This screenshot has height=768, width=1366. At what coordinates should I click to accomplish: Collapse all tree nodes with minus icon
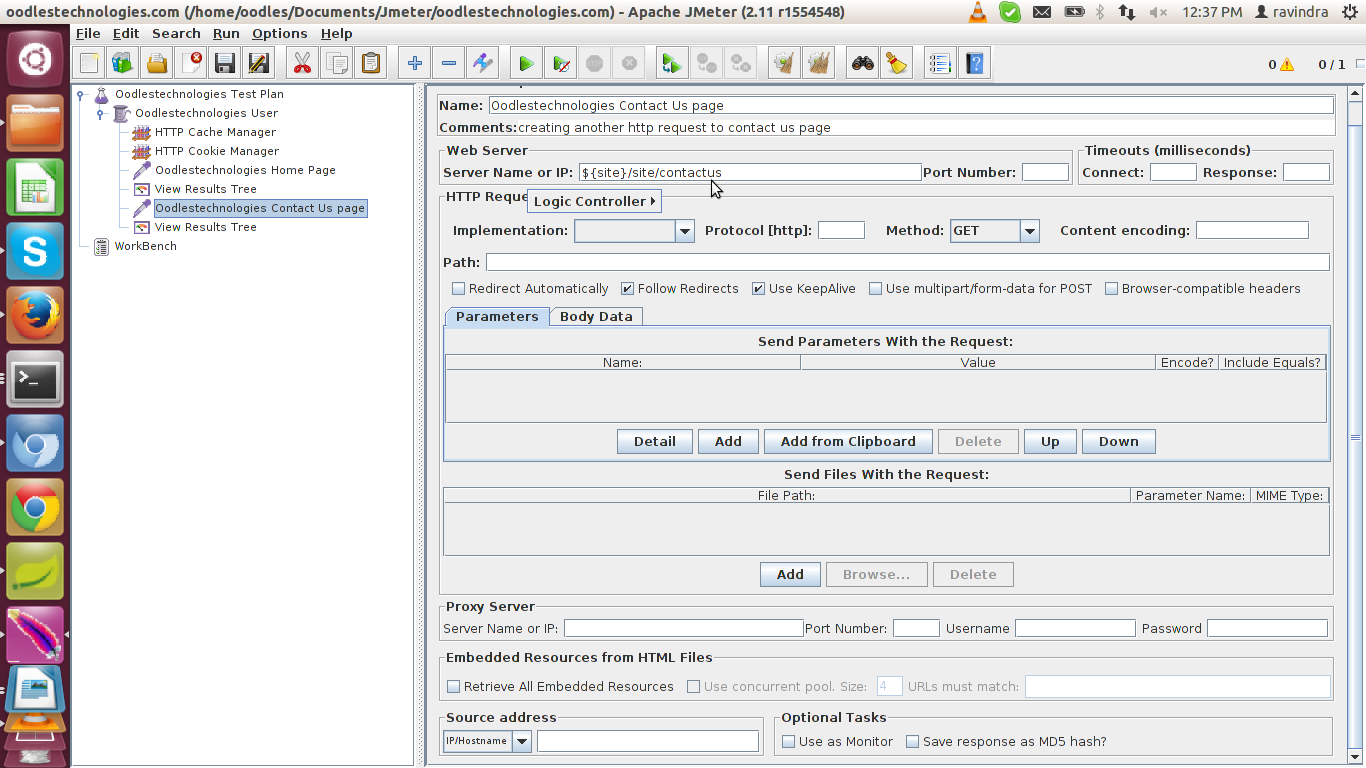coord(449,64)
